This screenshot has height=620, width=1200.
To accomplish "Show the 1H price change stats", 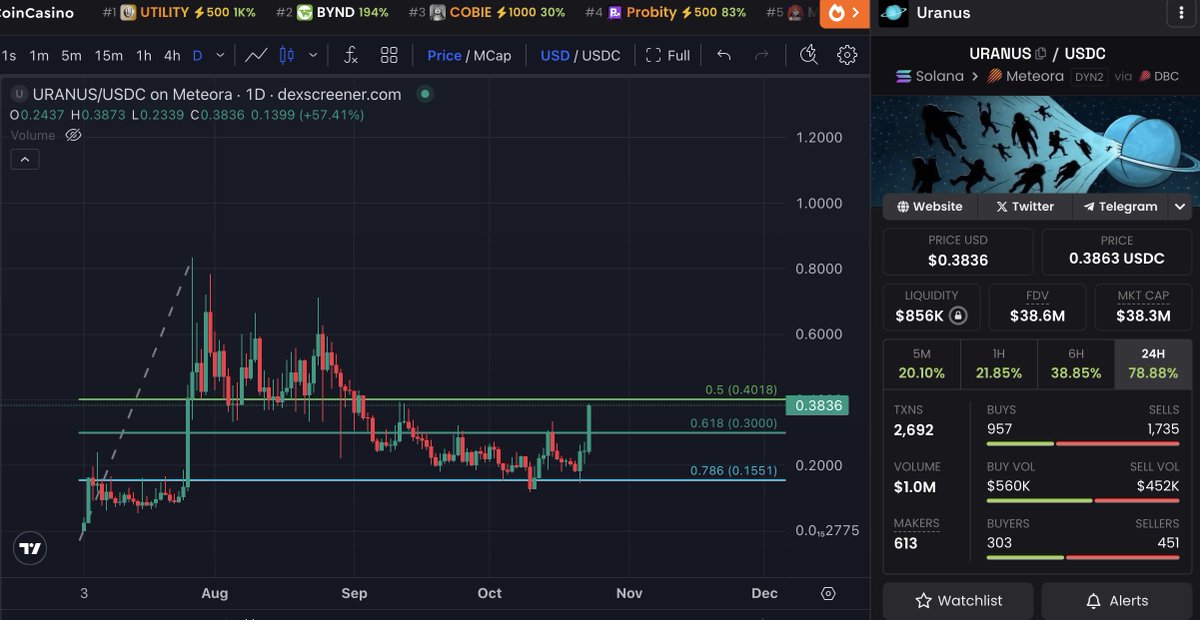I will [x=999, y=364].
